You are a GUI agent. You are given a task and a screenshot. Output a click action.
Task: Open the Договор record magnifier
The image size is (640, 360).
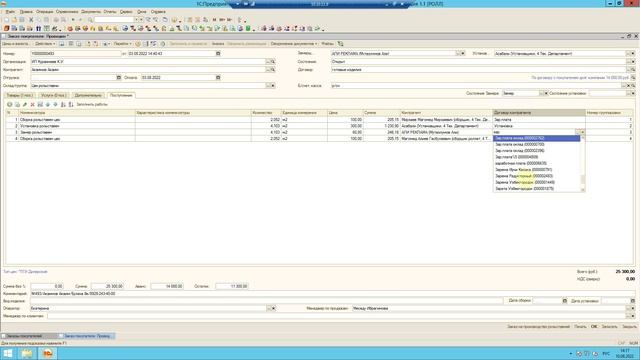(633, 70)
